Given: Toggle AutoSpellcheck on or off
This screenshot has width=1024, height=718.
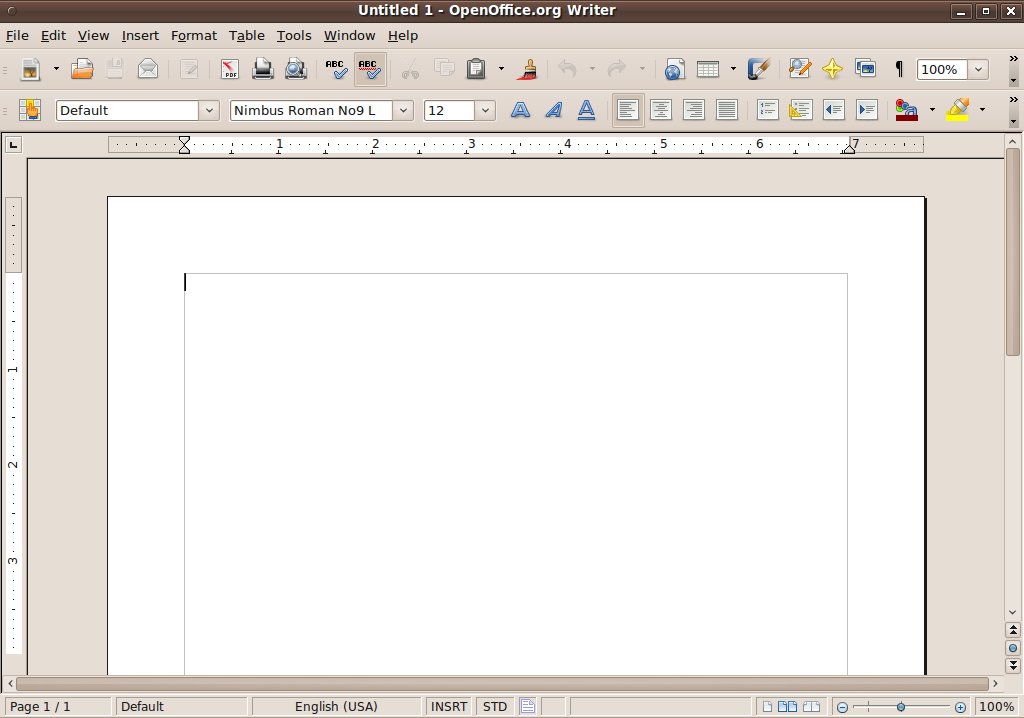Looking at the screenshot, I should tap(369, 69).
